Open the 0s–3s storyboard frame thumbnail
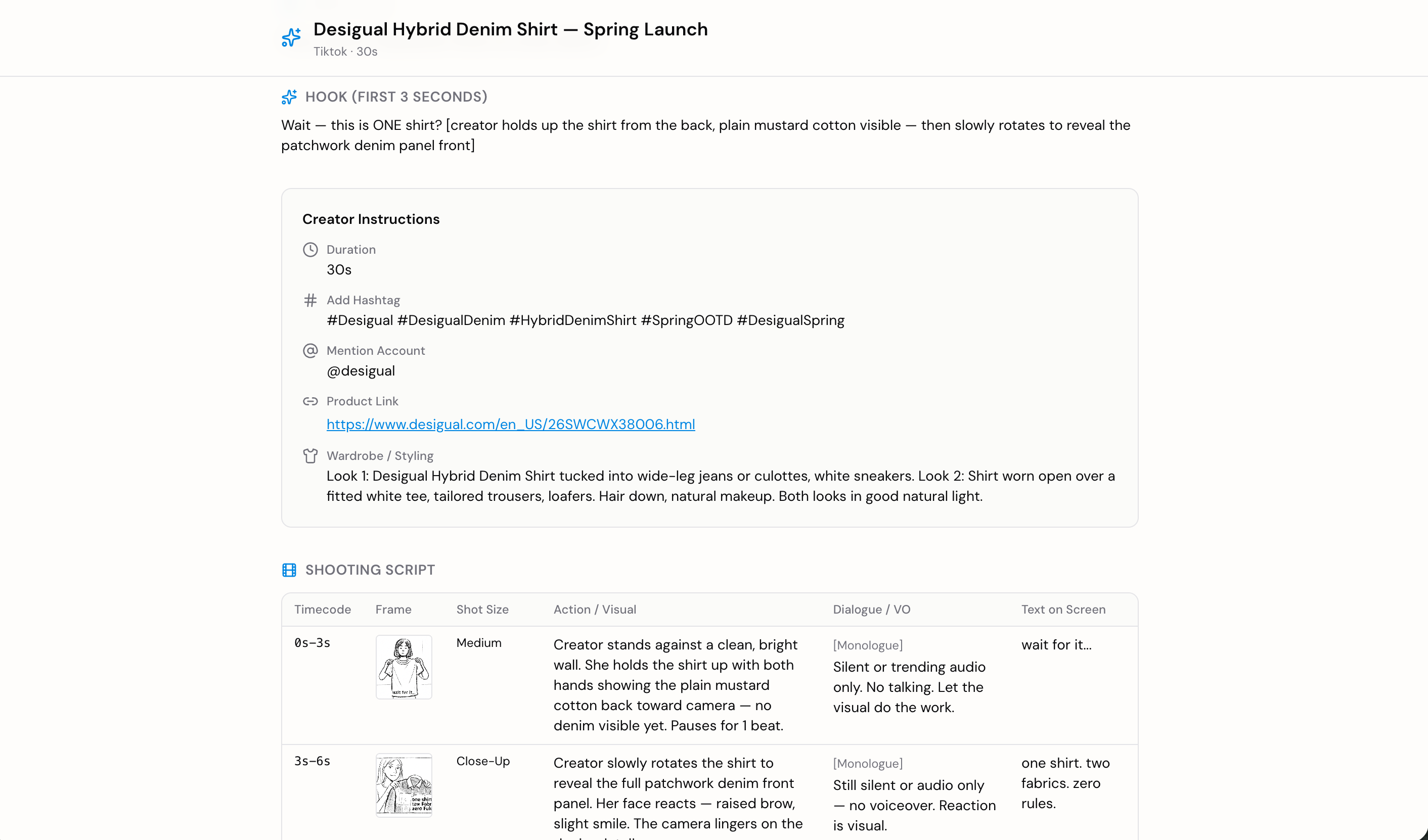This screenshot has height=840, width=1428. [x=404, y=667]
